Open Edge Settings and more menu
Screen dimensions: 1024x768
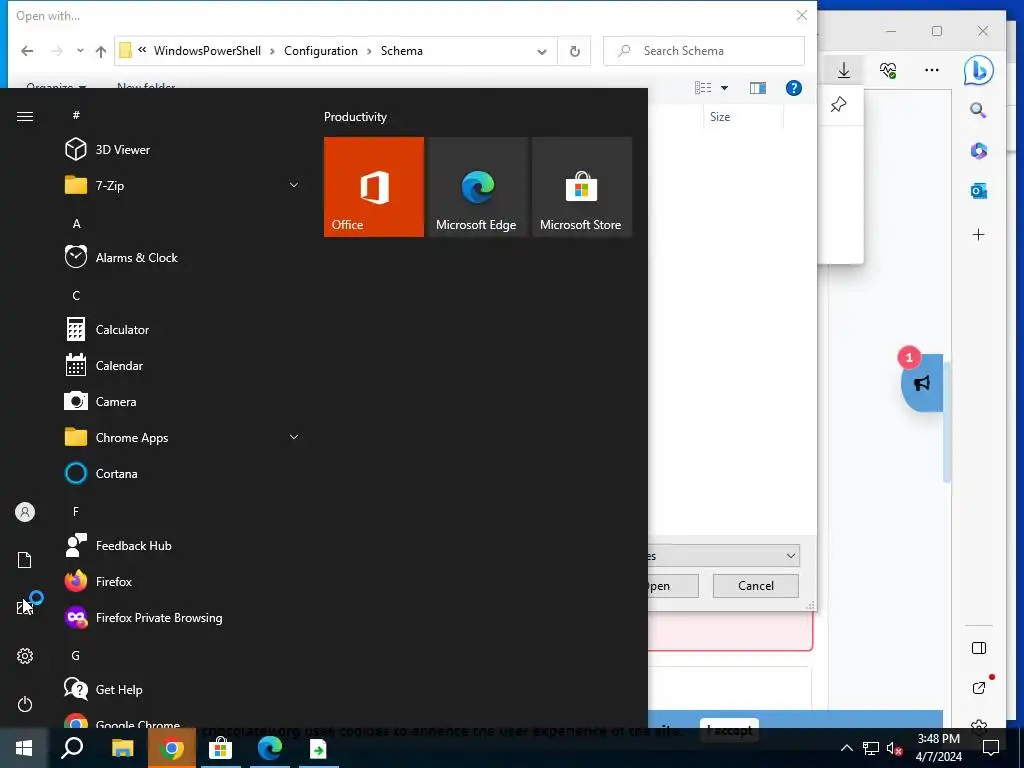click(932, 70)
